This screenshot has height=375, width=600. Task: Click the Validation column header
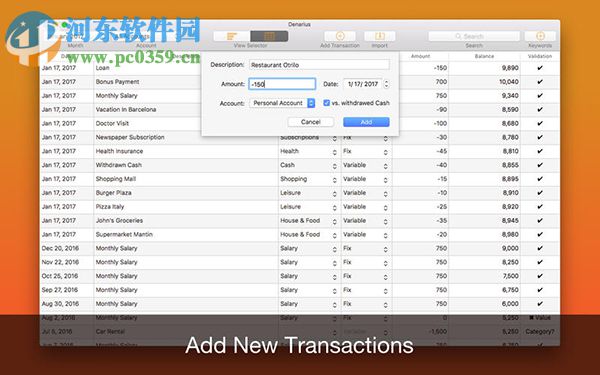click(540, 56)
